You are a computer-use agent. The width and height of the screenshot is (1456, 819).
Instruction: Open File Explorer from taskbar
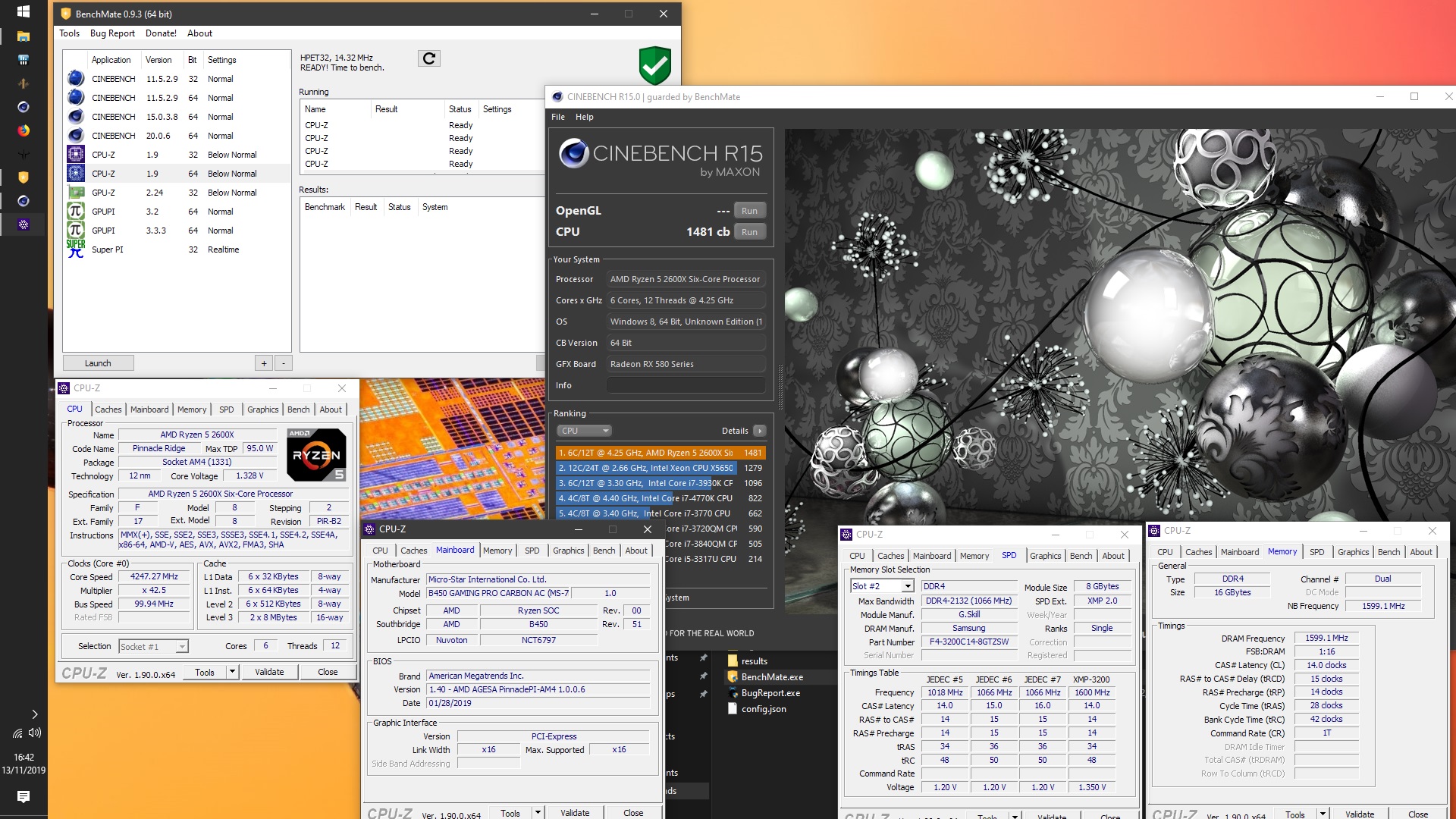click(24, 36)
